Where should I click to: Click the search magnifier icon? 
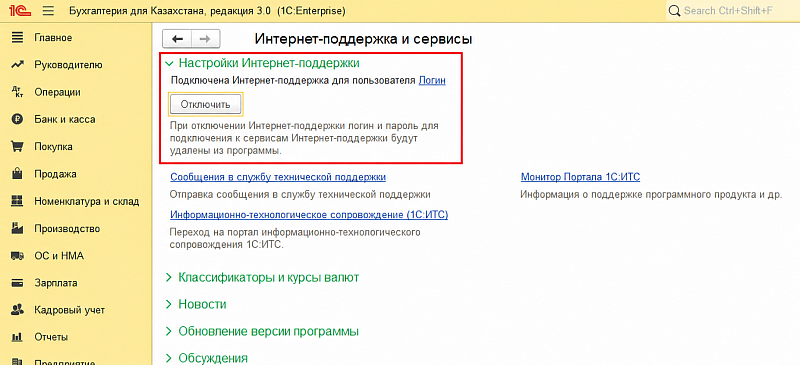click(674, 11)
